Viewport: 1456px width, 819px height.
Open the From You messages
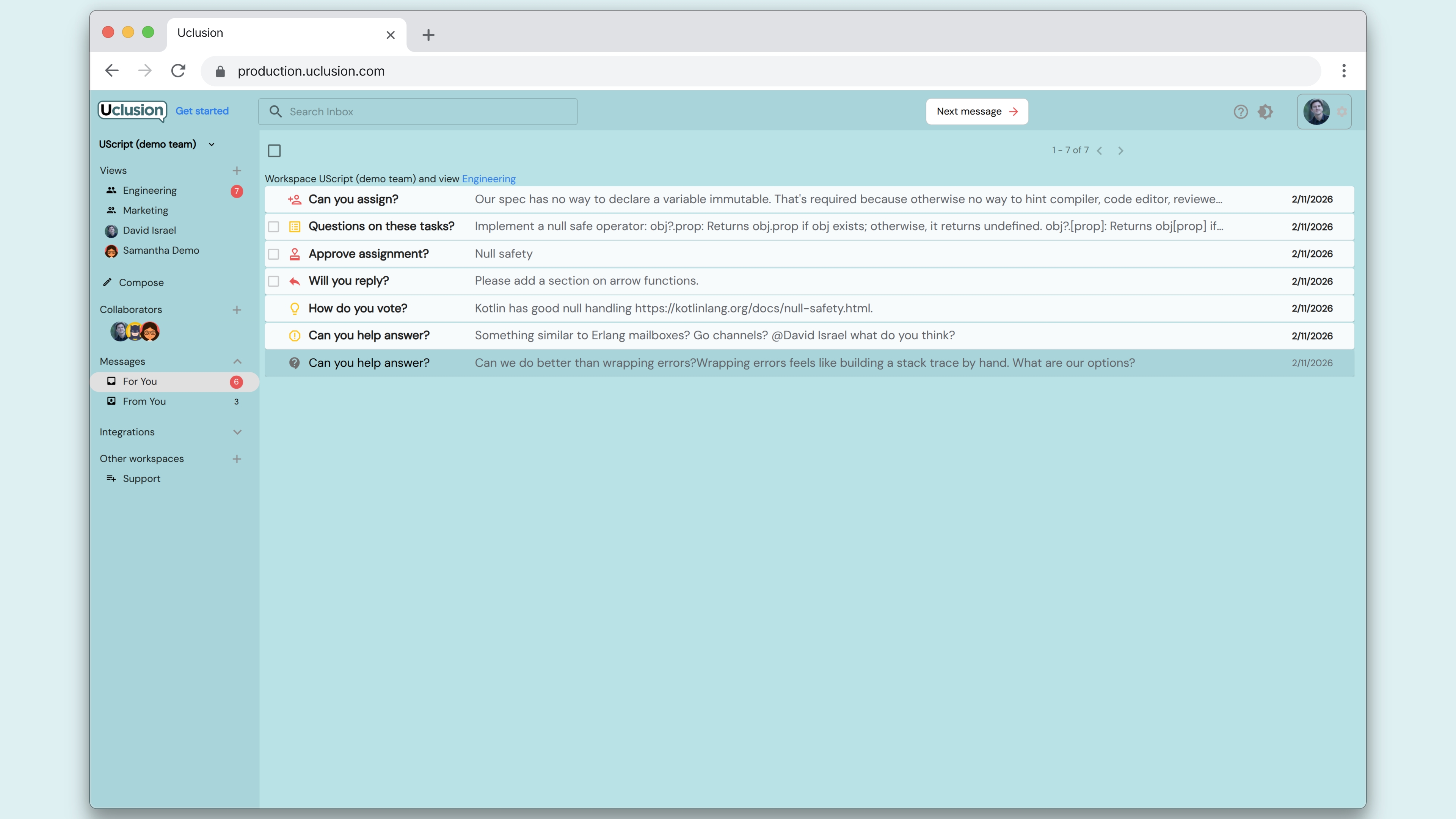(x=144, y=401)
